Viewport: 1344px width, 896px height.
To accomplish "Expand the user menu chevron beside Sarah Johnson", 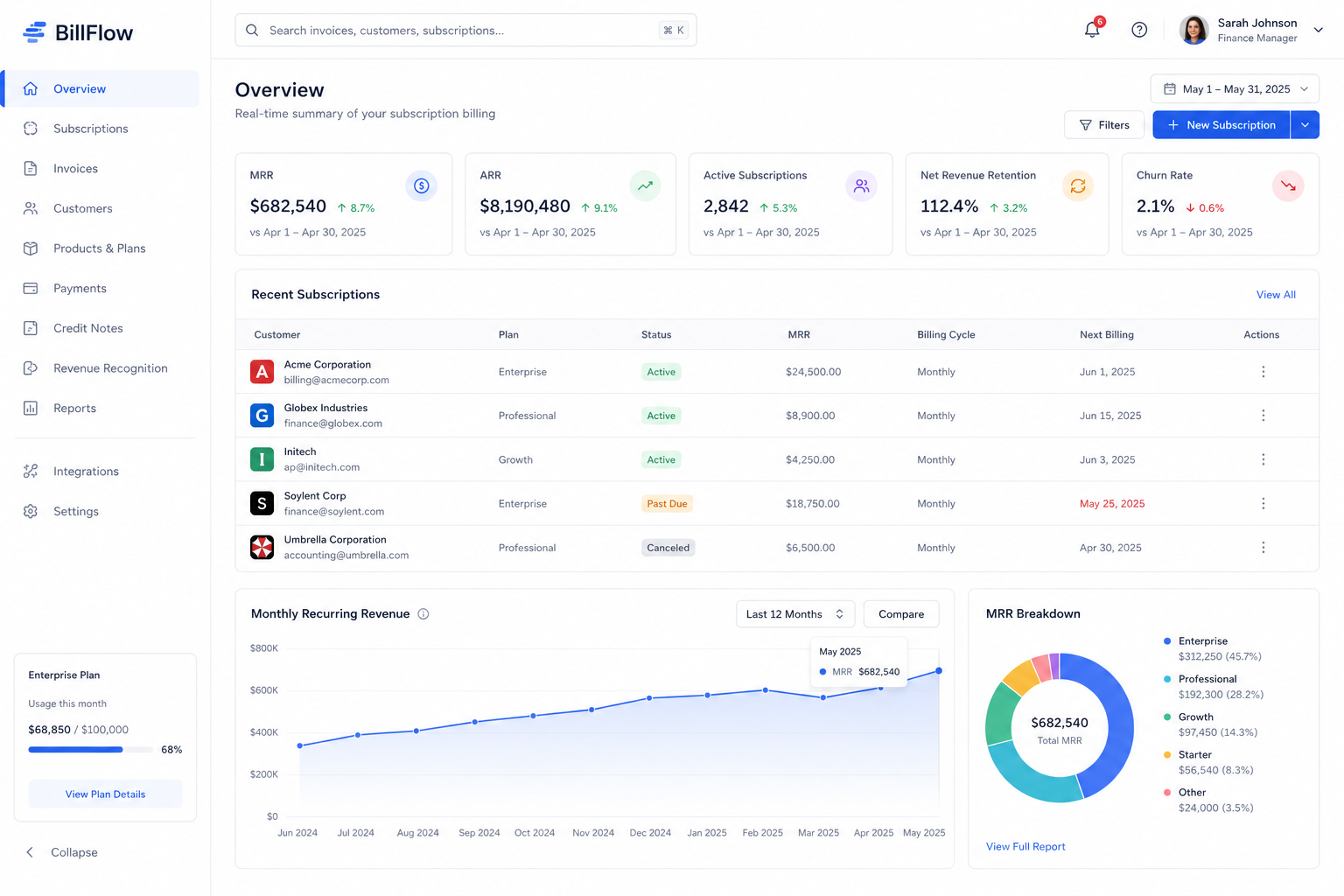I will click(1318, 30).
